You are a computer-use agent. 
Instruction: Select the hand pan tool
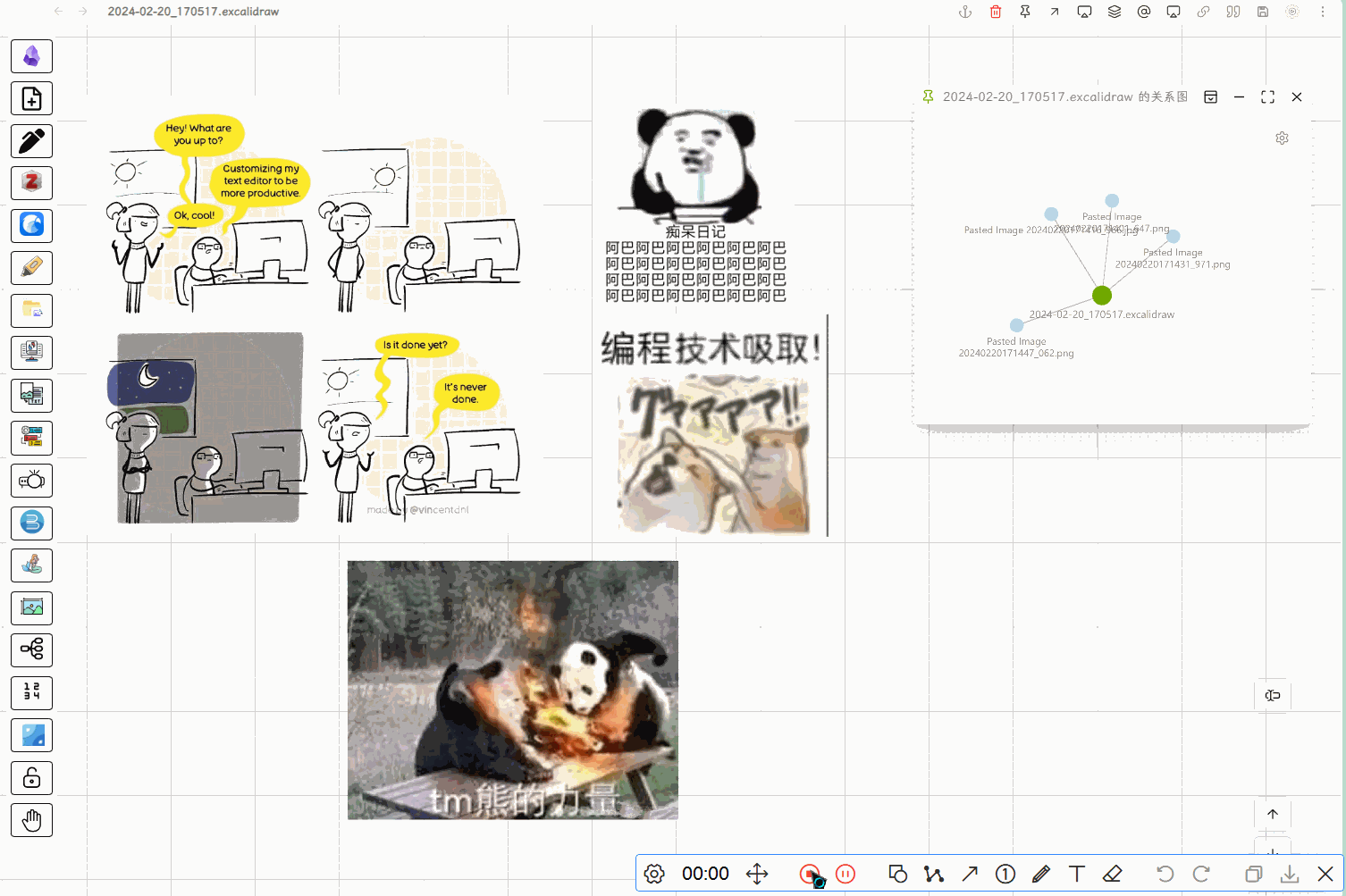coord(31,820)
